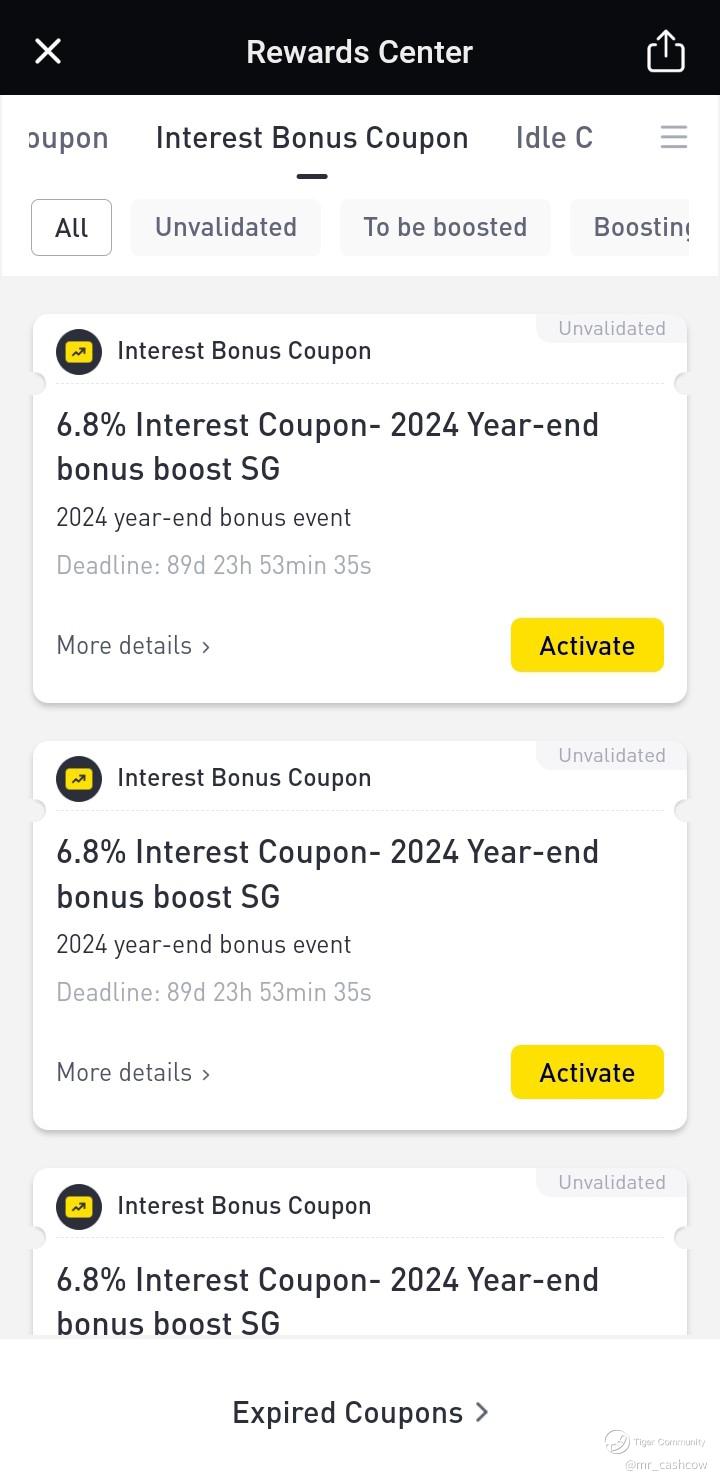Close the Rewards Center with X icon

pyautogui.click(x=48, y=51)
